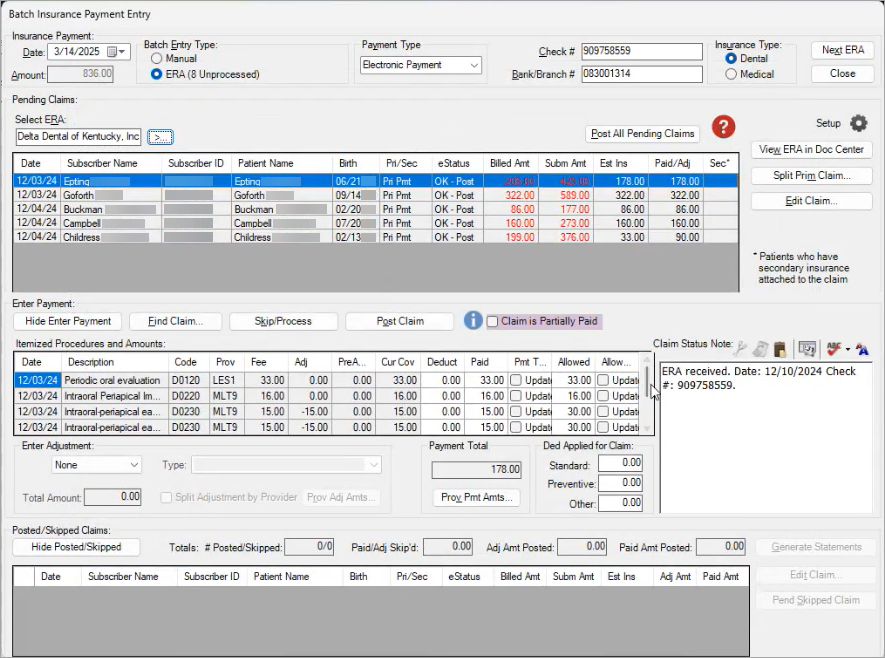Open the Payment Type dropdown
This screenshot has height=658, width=885.
[473, 66]
